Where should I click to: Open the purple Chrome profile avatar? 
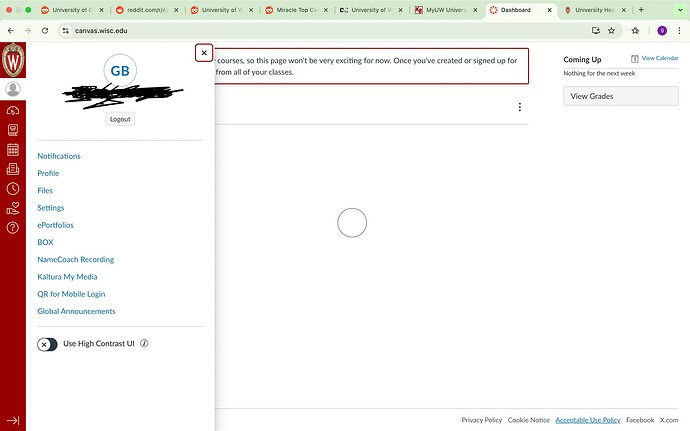[x=662, y=30]
